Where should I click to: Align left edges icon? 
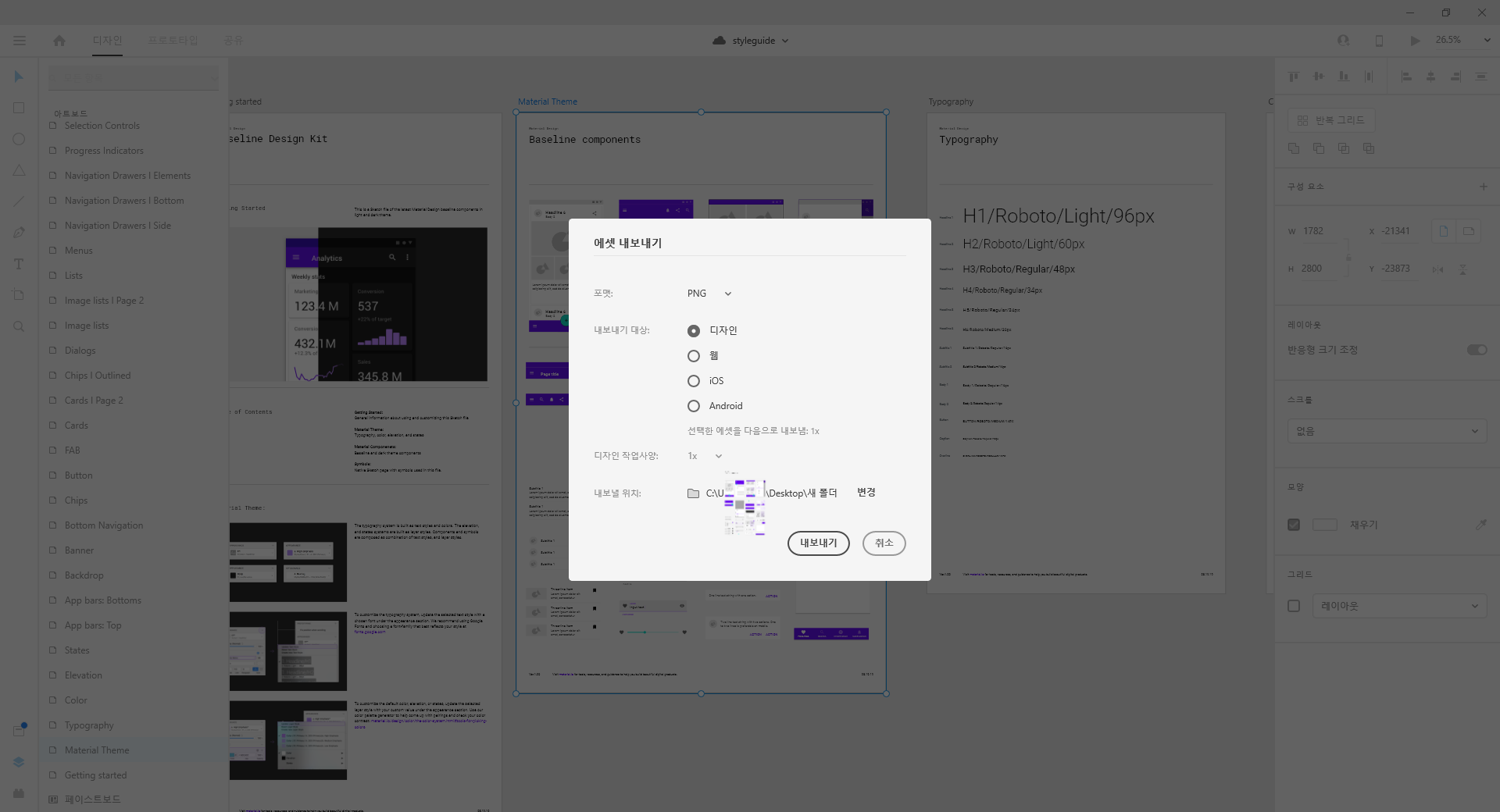coord(1406,77)
